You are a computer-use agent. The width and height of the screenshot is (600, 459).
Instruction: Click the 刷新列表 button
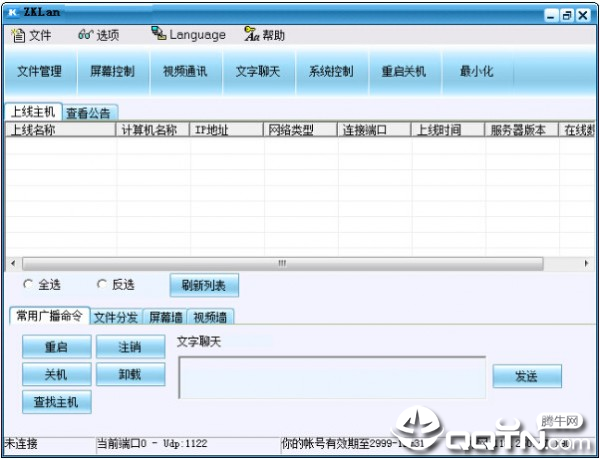(204, 285)
